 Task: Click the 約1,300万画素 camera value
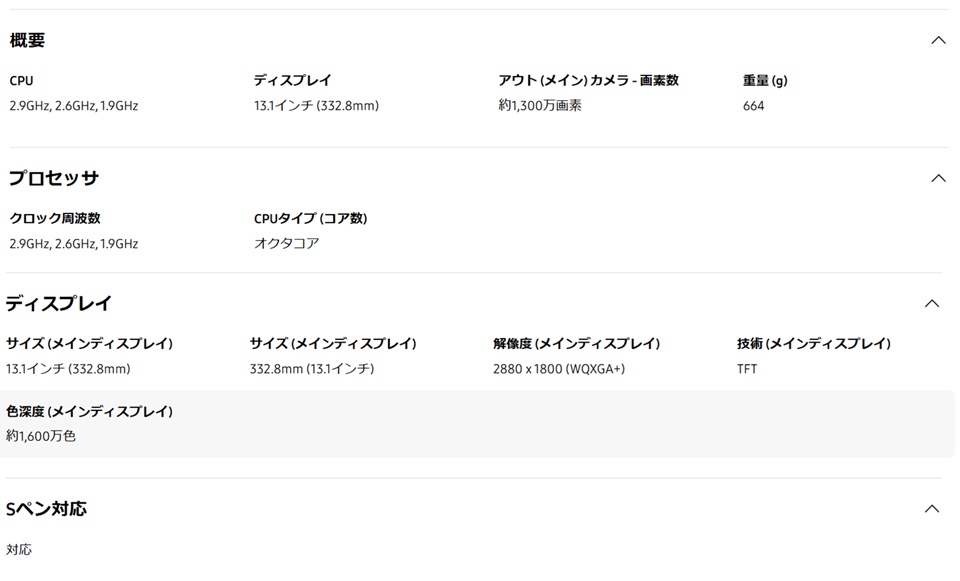[x=539, y=106]
